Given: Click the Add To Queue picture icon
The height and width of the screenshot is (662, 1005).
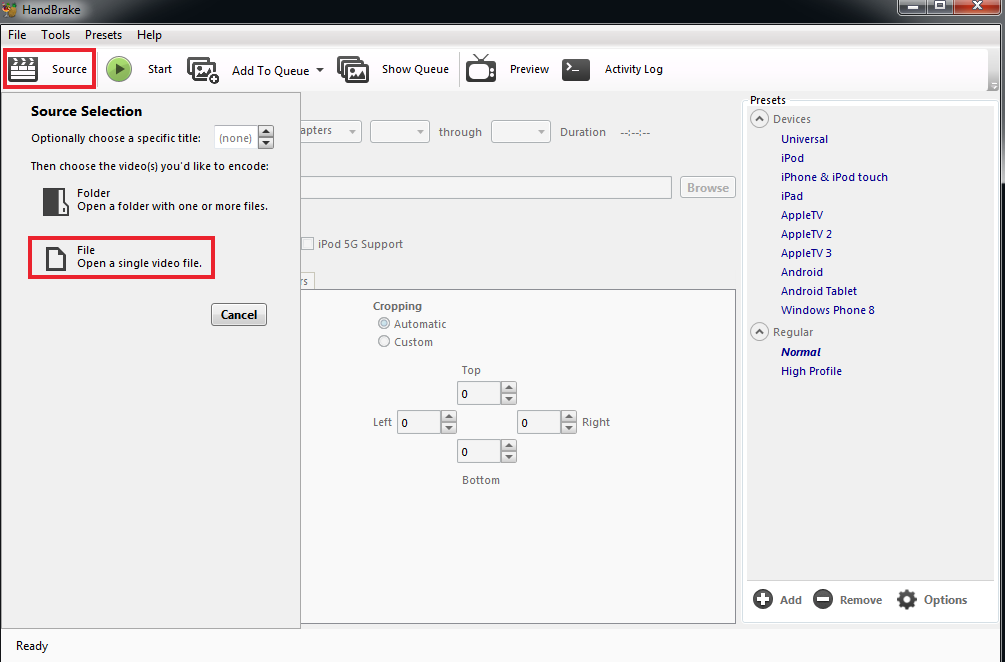Looking at the screenshot, I should pyautogui.click(x=203, y=70).
